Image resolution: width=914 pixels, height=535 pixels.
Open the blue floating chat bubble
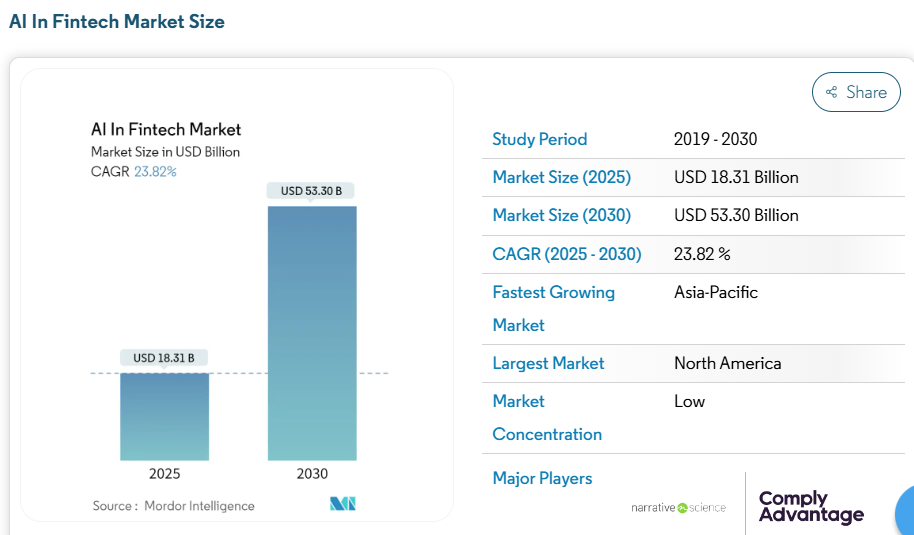point(905,508)
